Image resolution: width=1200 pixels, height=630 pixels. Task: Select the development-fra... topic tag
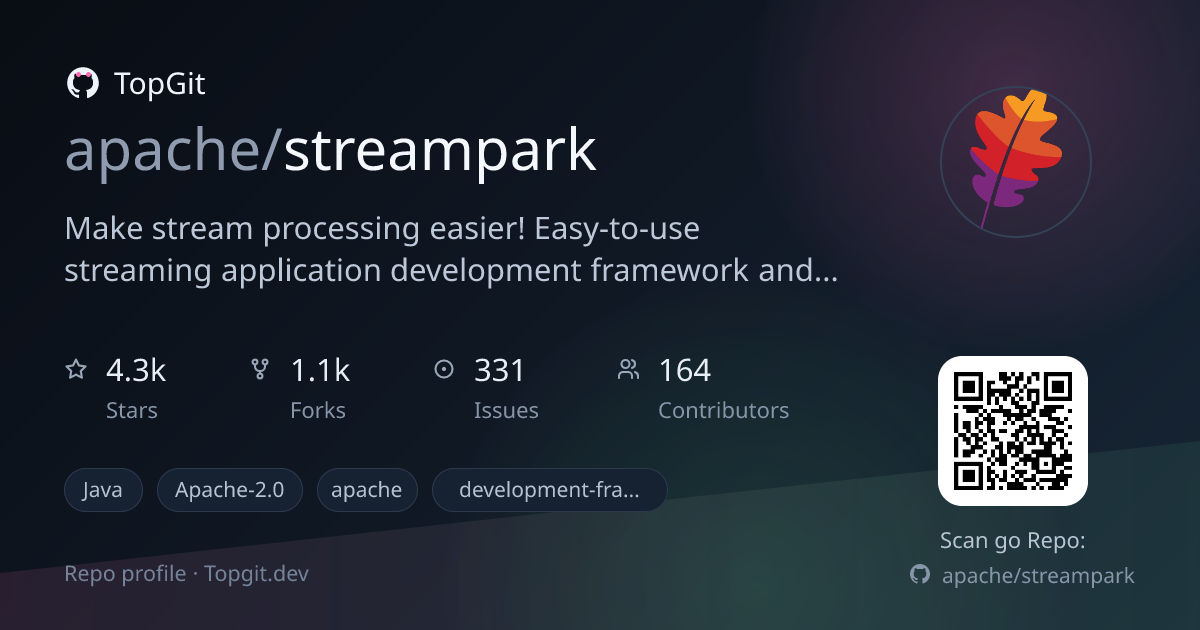tap(549, 490)
